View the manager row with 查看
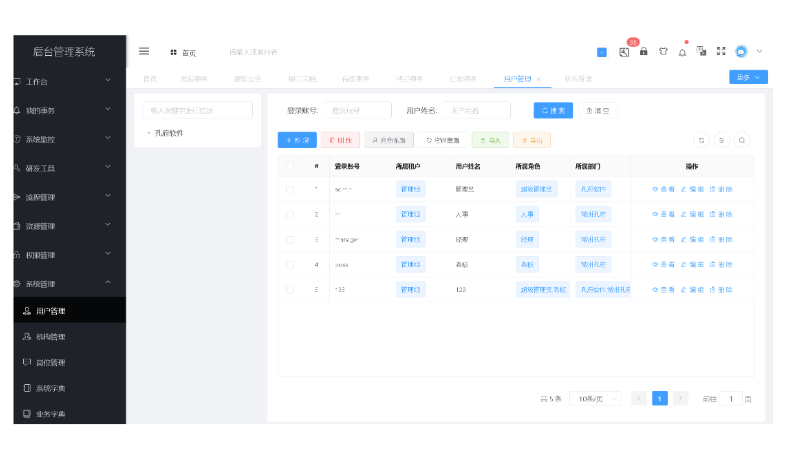This screenshot has height=453, width=800. click(663, 239)
